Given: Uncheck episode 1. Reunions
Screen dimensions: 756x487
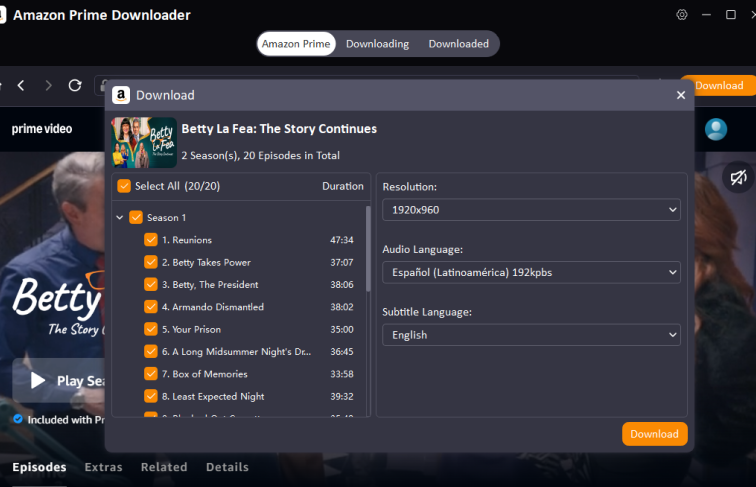Looking at the screenshot, I should [151, 240].
